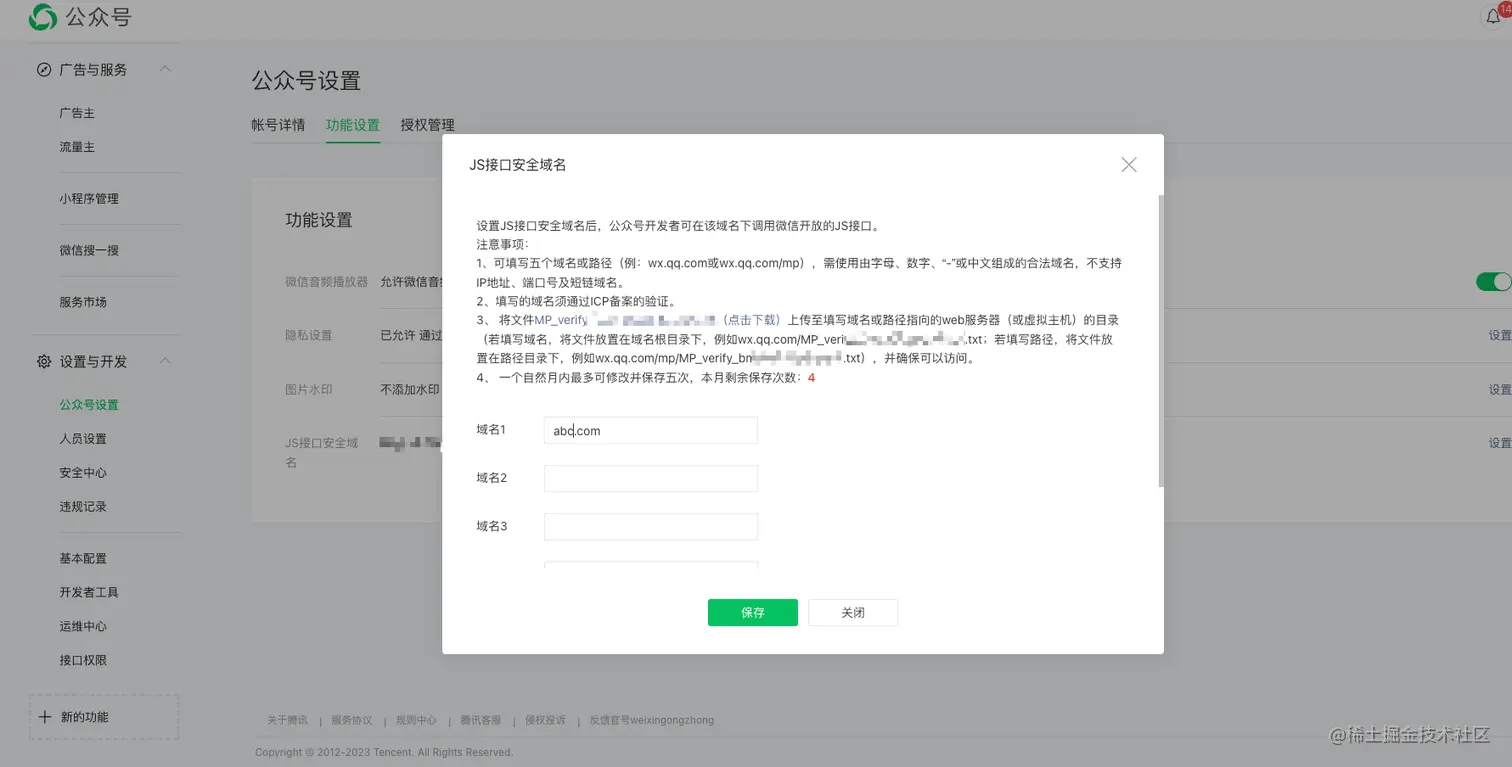This screenshot has width=1512, height=767.
Task: Save the domain settings with 保存
Action: pos(753,613)
